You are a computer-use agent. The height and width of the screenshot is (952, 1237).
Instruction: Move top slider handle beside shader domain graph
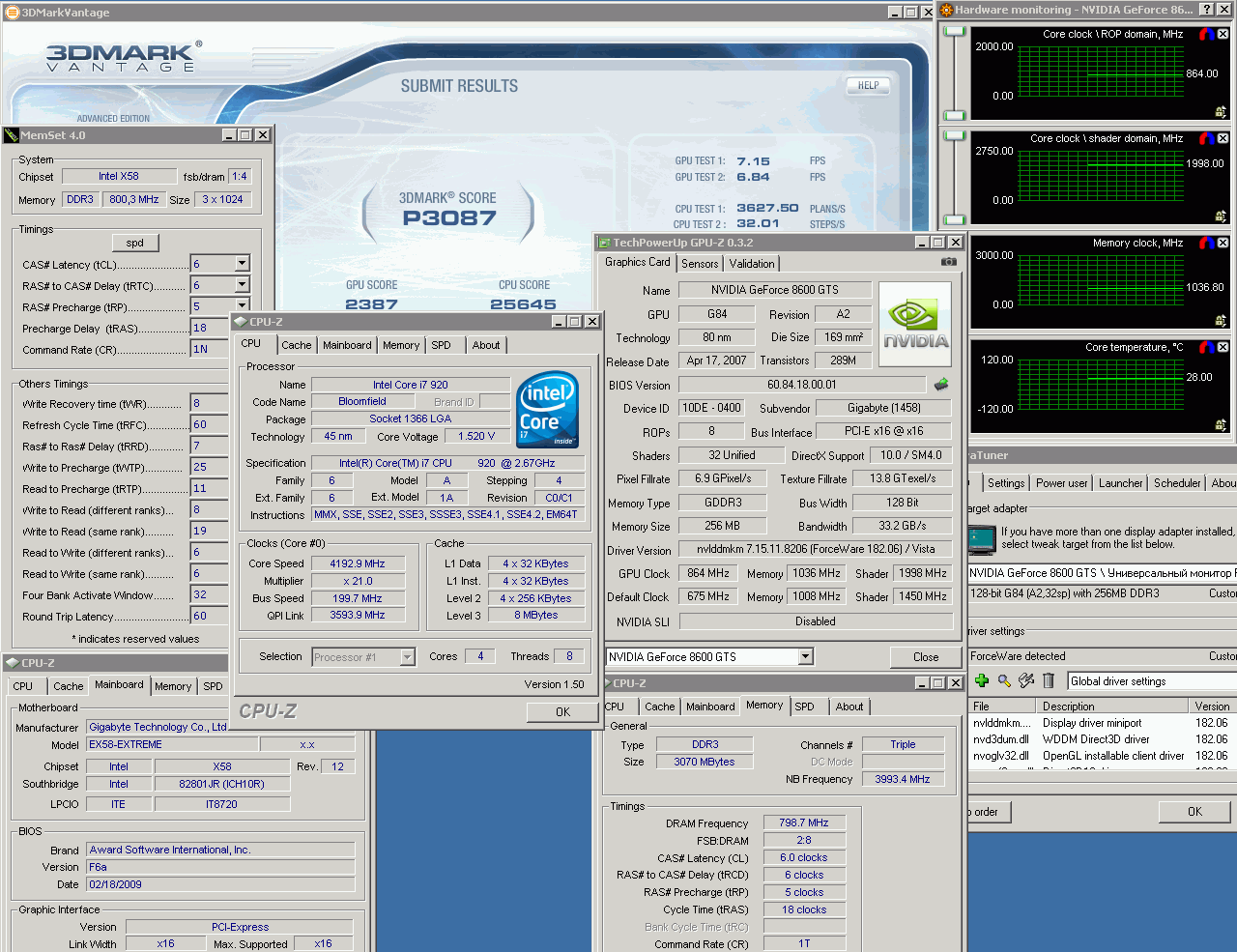(955, 136)
